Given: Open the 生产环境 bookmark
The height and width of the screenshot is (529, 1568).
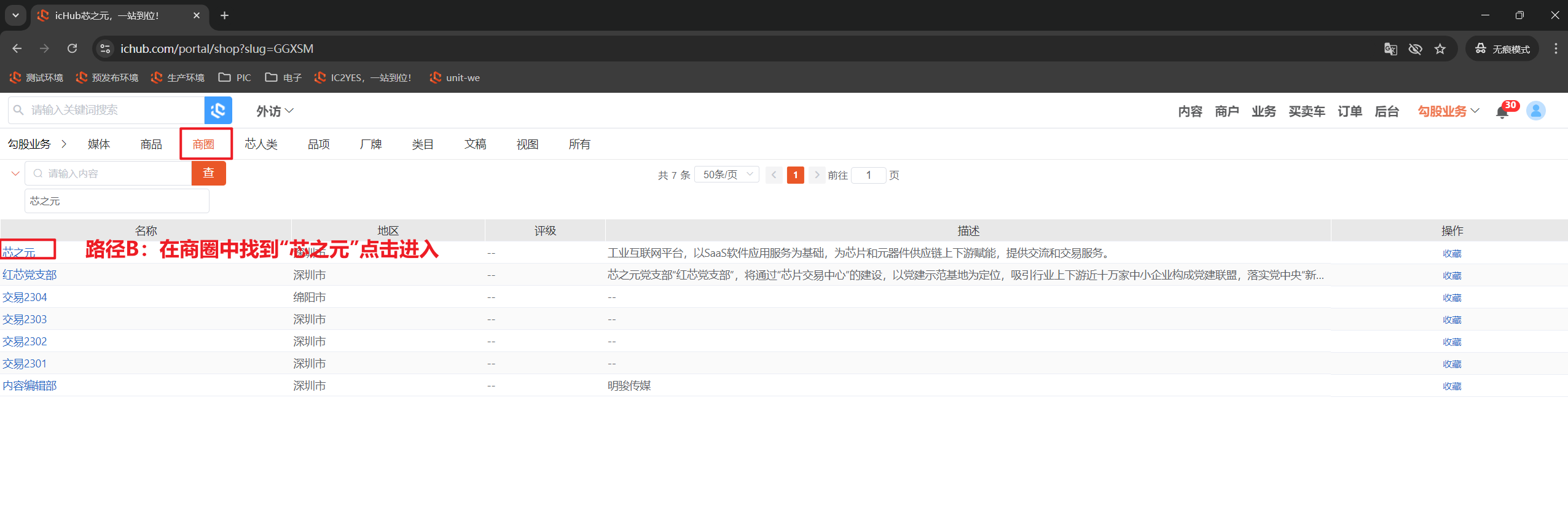Looking at the screenshot, I should coord(178,77).
